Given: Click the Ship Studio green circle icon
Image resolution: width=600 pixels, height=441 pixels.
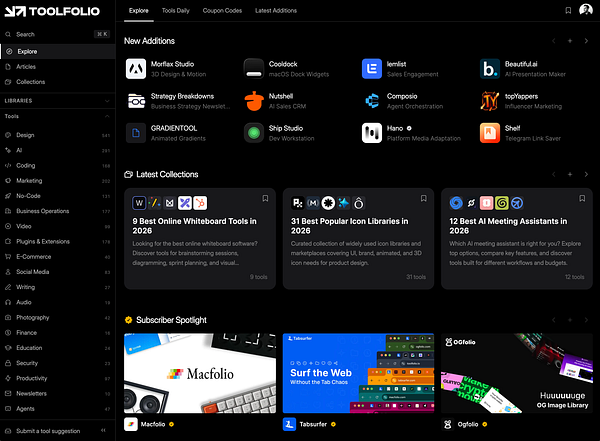Looking at the screenshot, I should [254, 133].
